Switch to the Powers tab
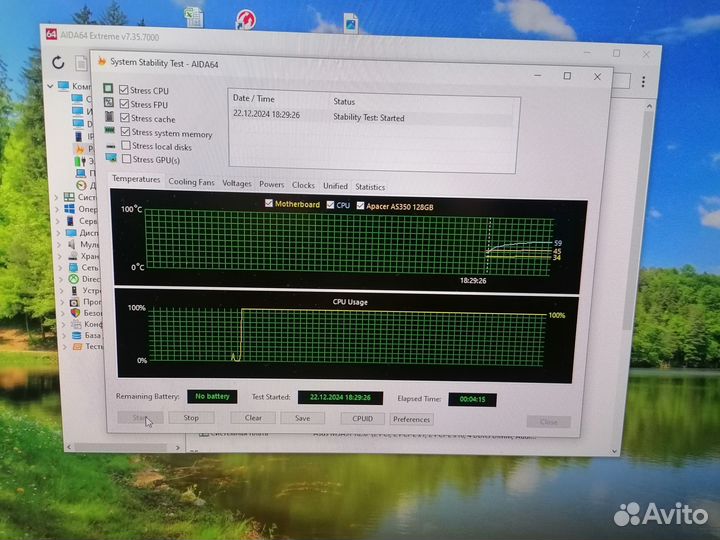The image size is (720, 540). pos(272,184)
